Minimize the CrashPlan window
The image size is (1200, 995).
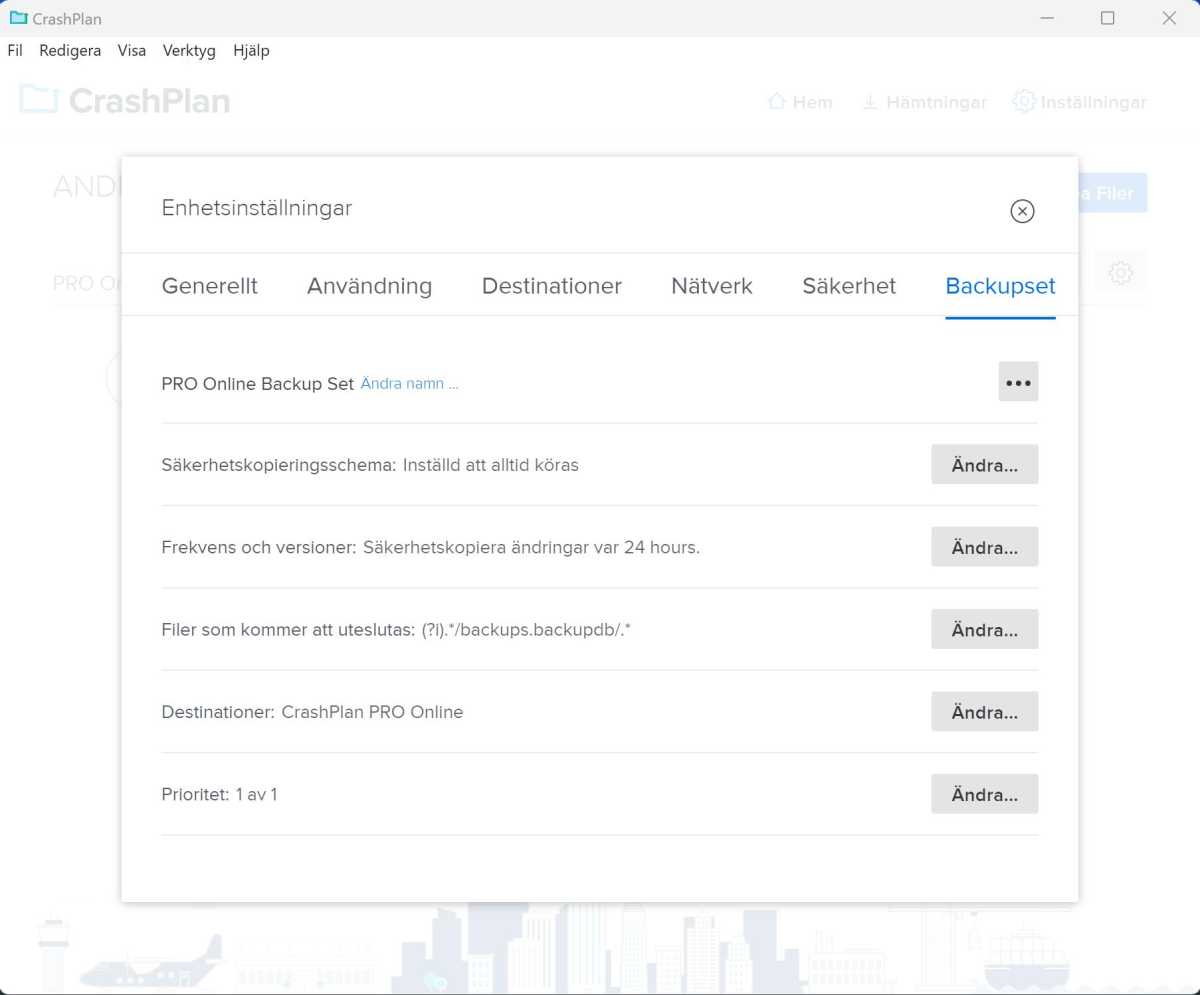1047,18
